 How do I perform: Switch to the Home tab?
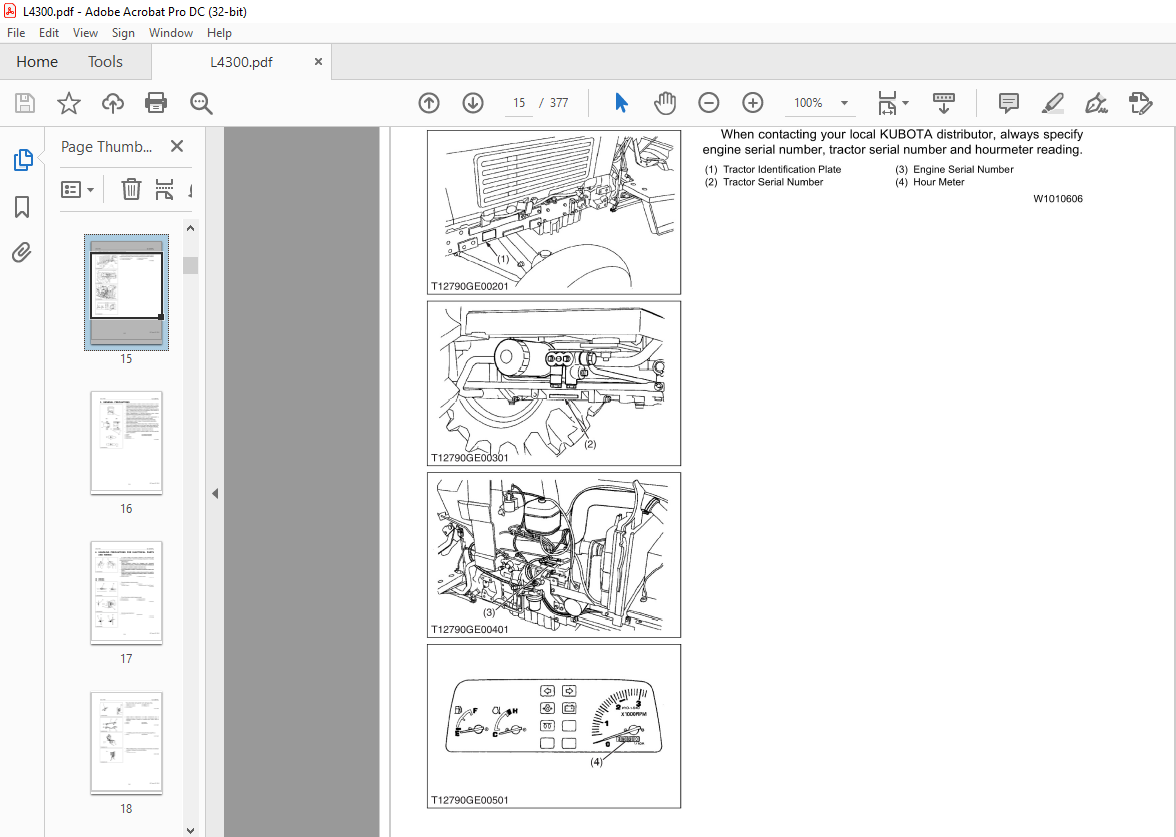tap(37, 62)
